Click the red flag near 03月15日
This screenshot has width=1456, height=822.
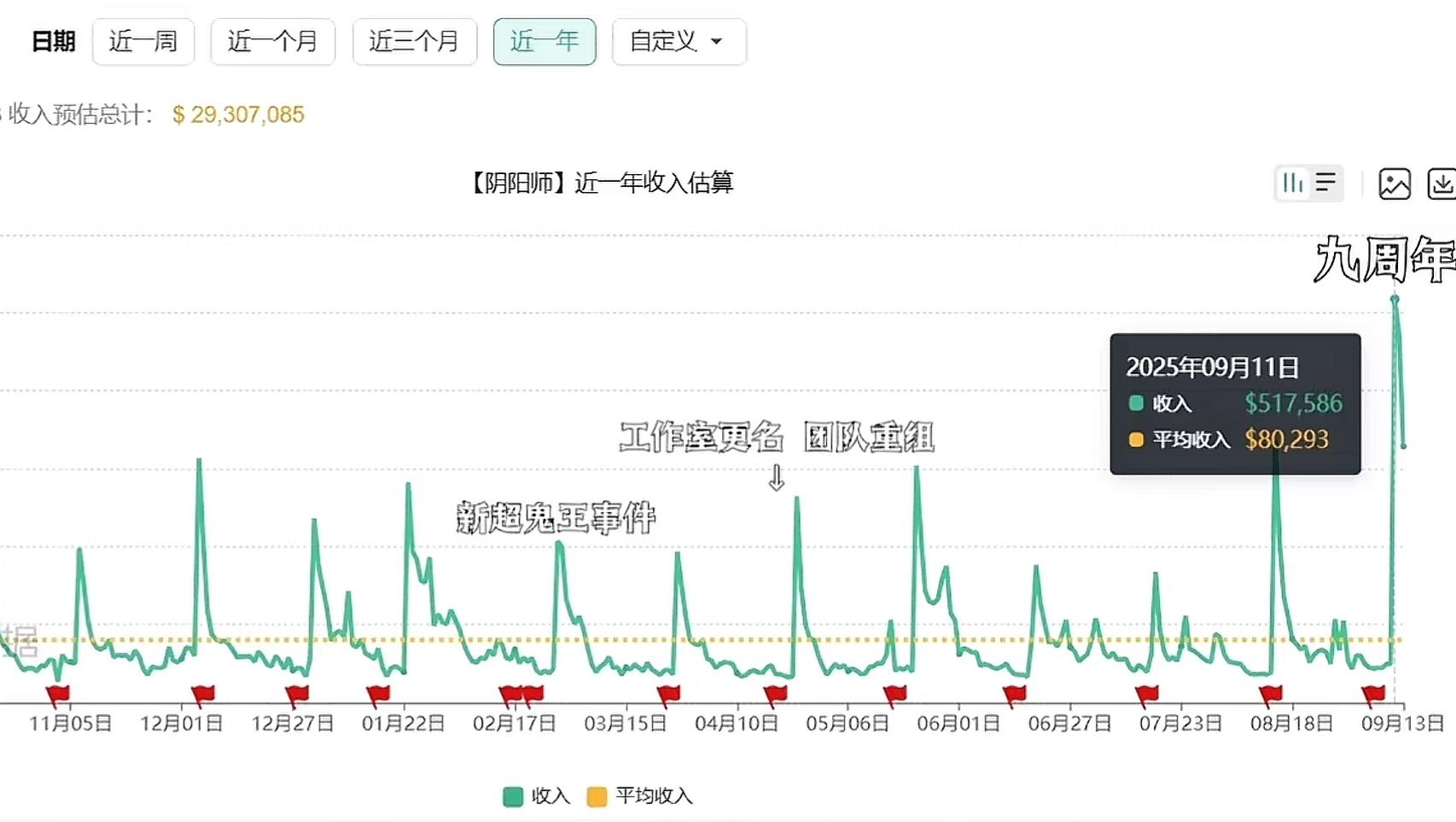point(668,695)
